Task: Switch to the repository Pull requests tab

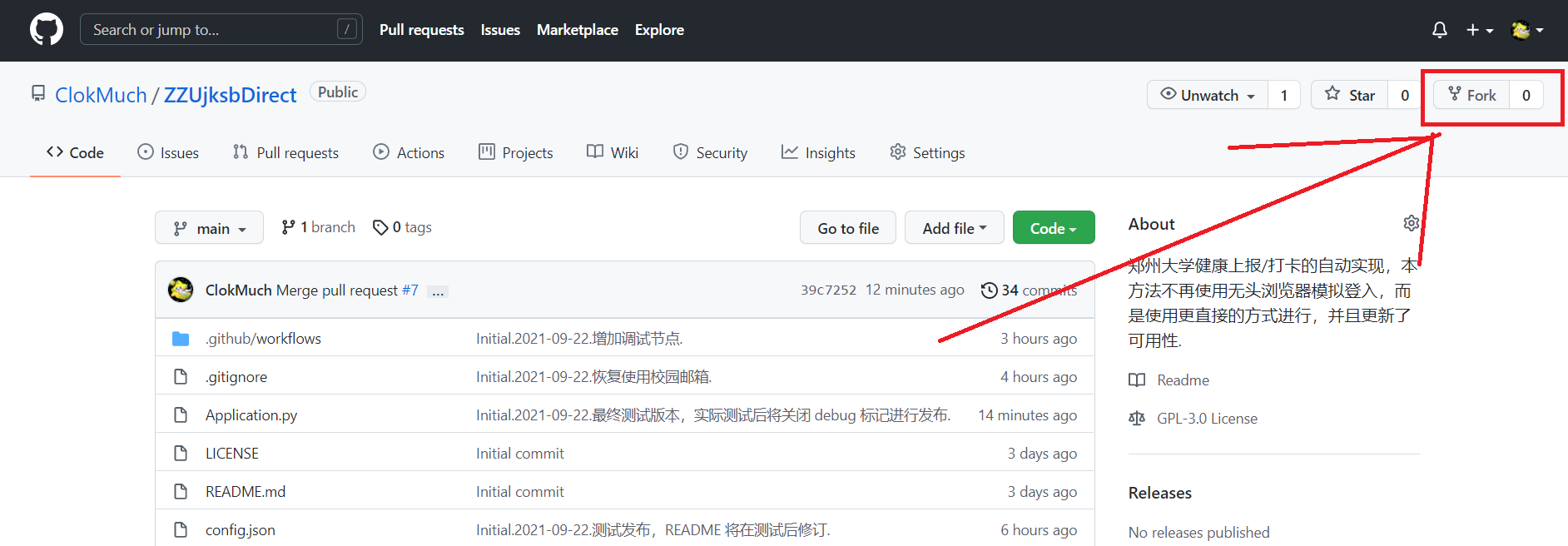Action: [x=285, y=152]
